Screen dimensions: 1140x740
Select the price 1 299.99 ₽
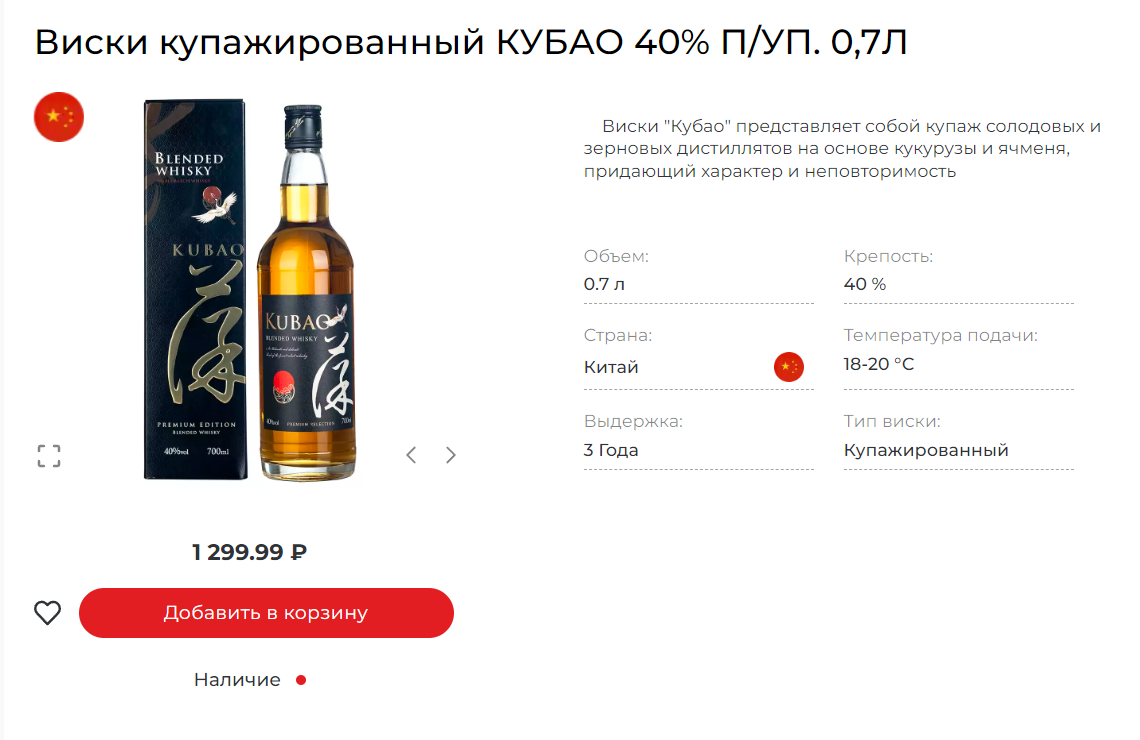pos(249,552)
